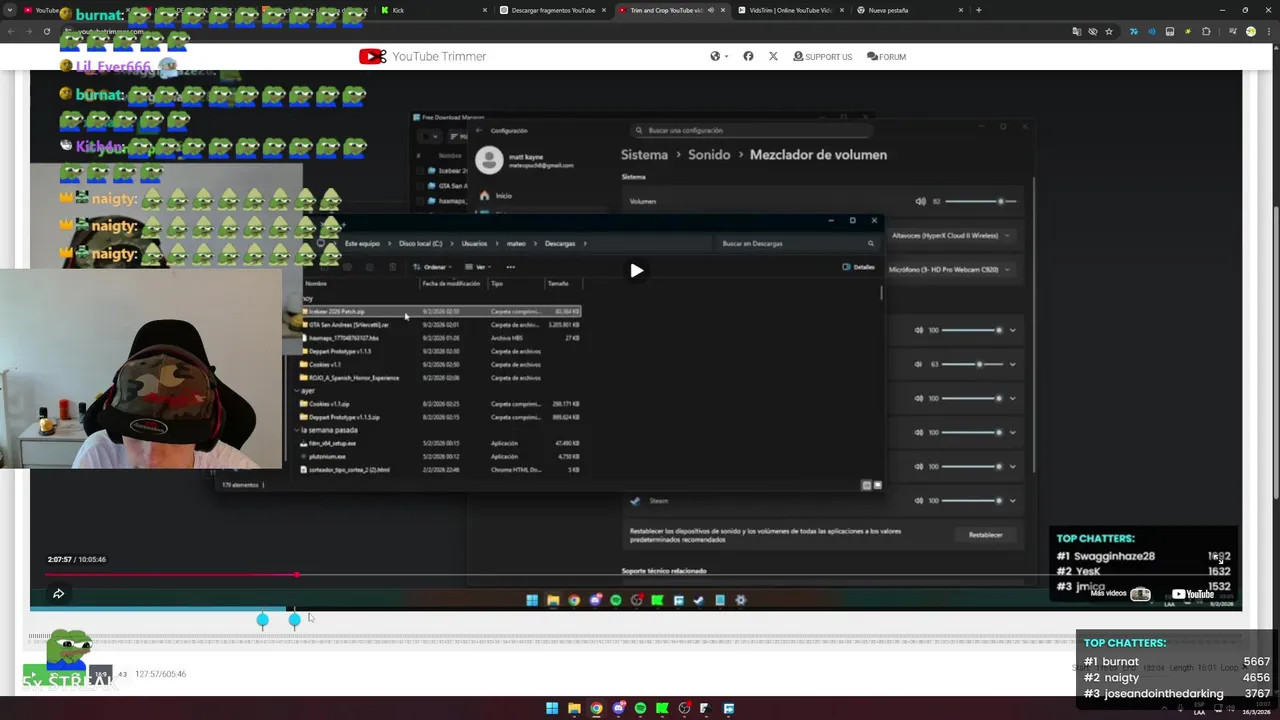Open share arrow icon on video player
This screenshot has width=1280, height=720.
[x=58, y=594]
